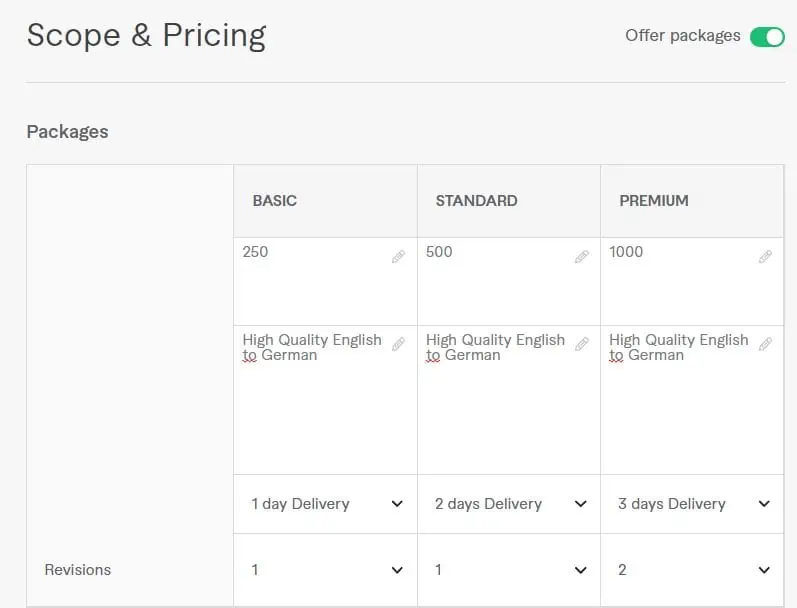Screen dimensions: 797x608
Task: Edit Basic High Quality English description
Action: pos(325,400)
